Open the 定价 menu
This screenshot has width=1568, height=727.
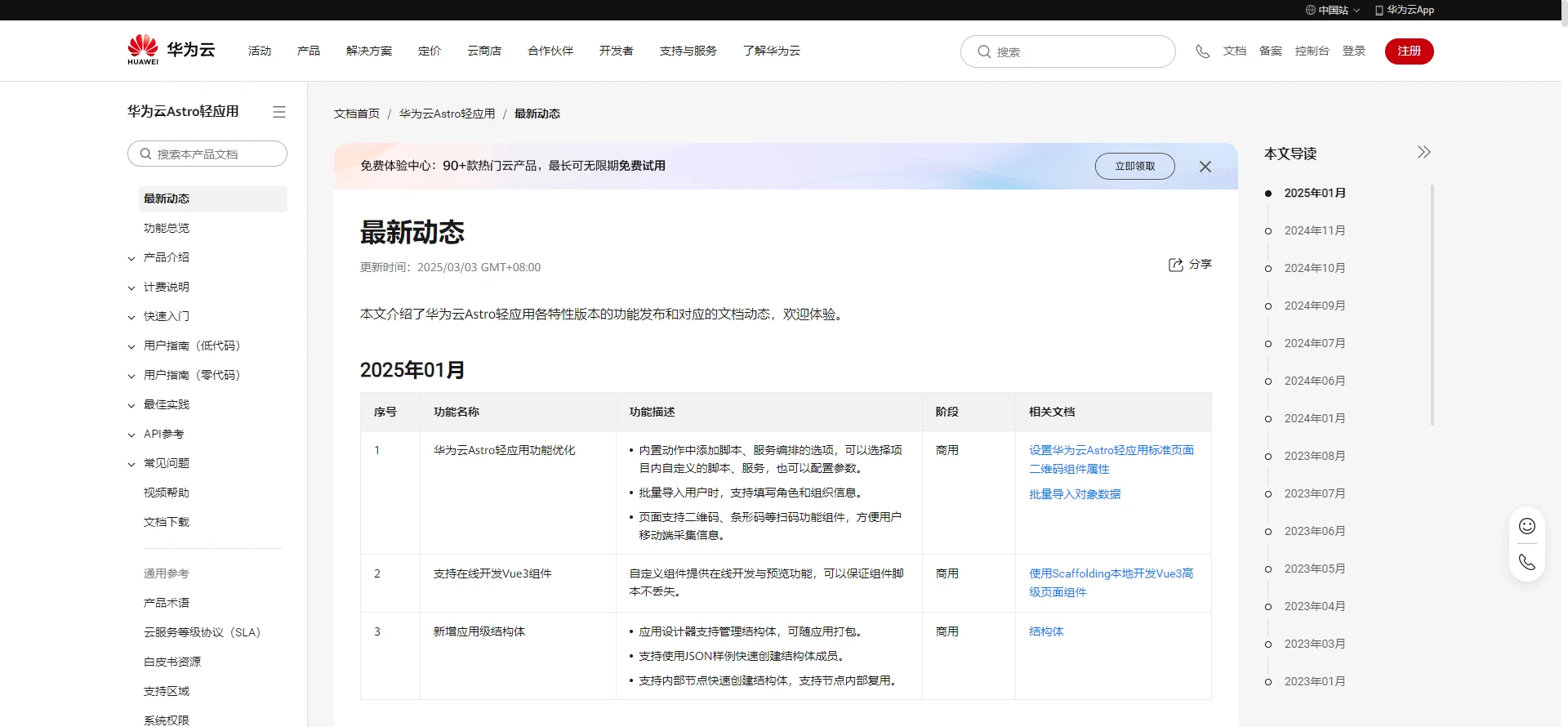[430, 51]
